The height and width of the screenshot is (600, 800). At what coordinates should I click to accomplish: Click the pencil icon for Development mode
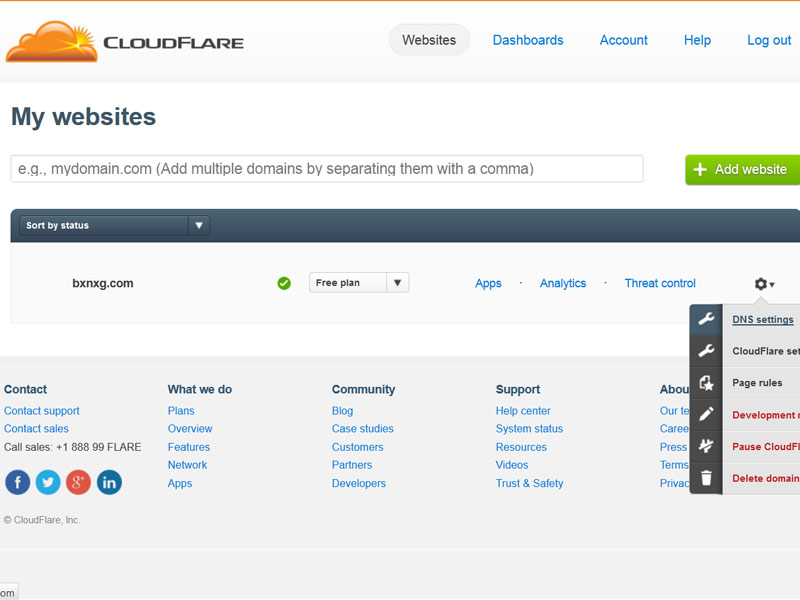coord(706,414)
